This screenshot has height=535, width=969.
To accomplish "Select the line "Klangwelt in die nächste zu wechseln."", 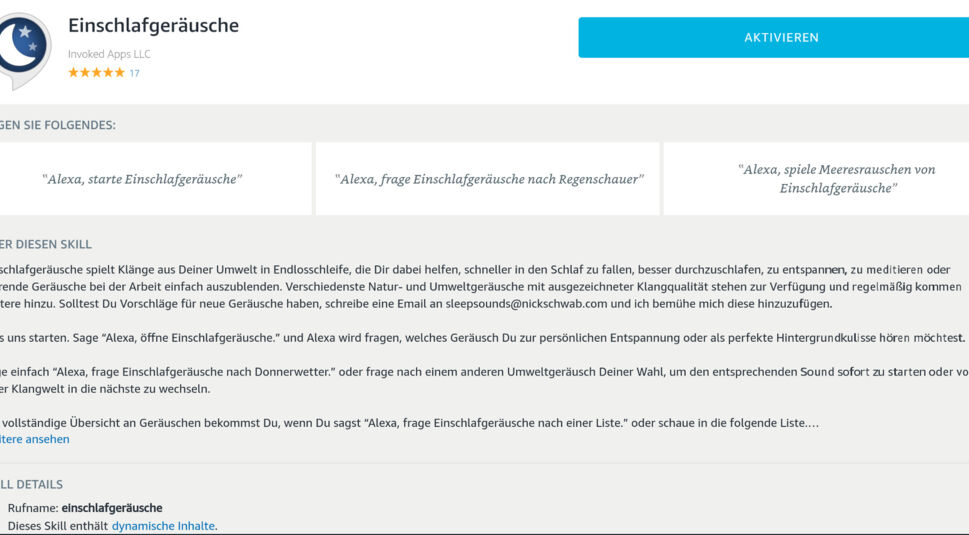I will click(111, 389).
